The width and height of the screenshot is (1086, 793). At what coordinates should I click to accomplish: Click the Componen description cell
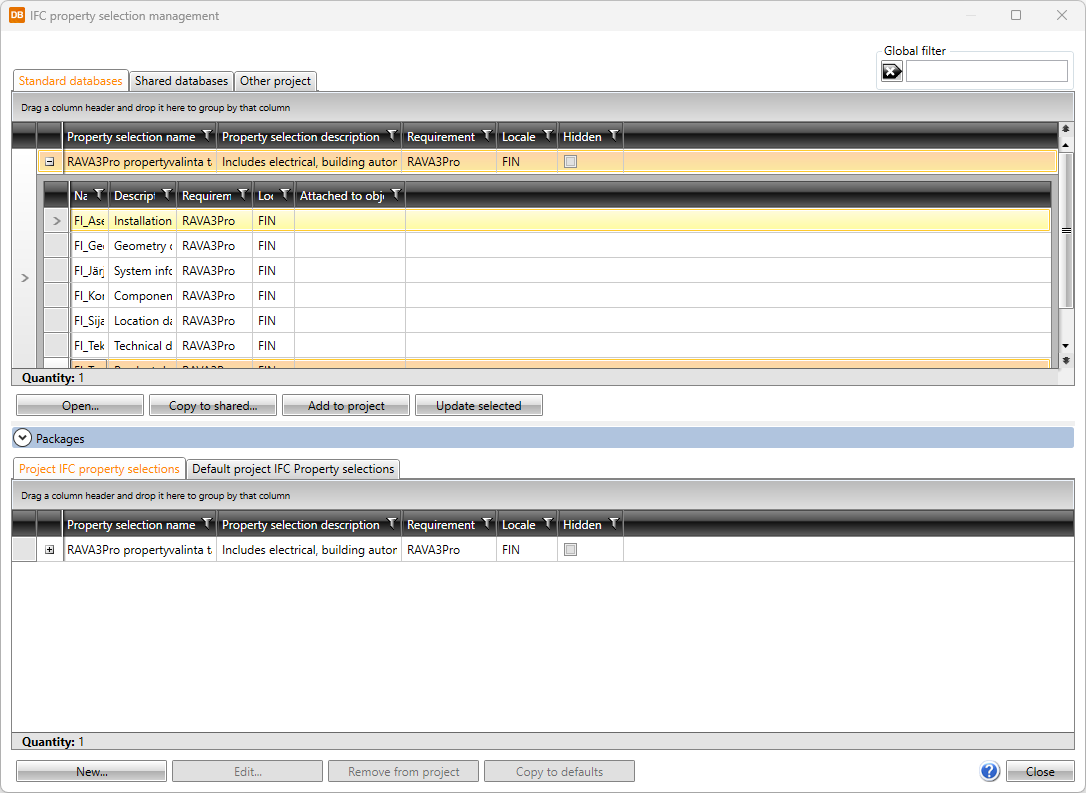(143, 296)
